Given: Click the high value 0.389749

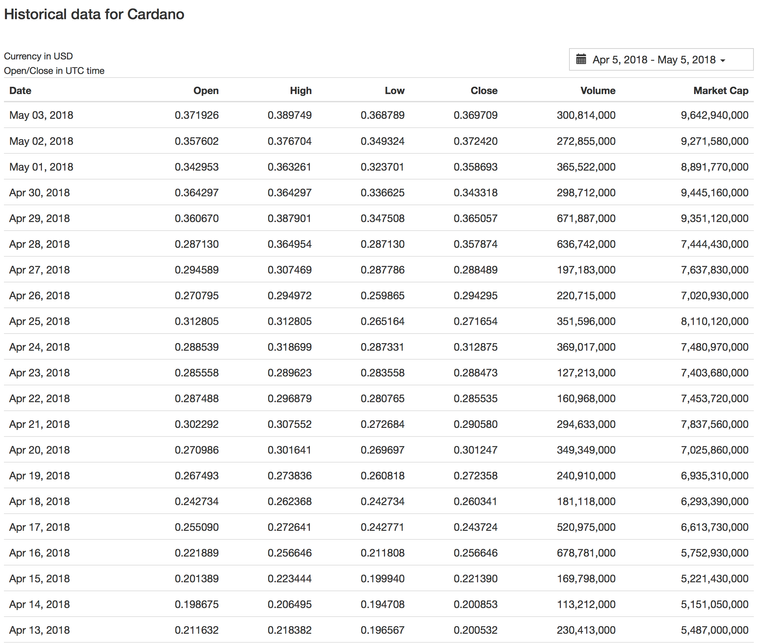Looking at the screenshot, I should click(x=289, y=116).
